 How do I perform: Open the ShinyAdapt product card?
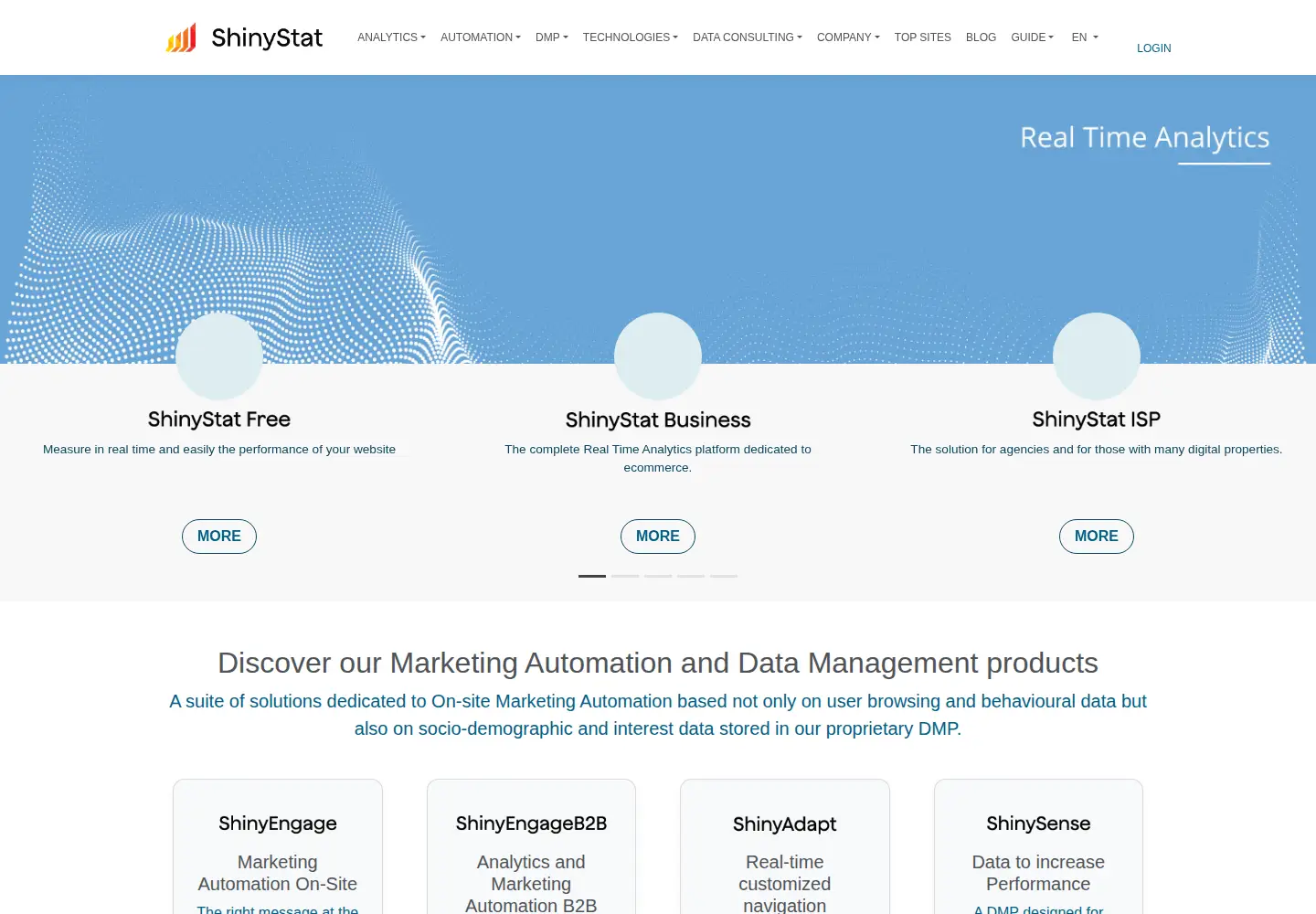tap(785, 846)
